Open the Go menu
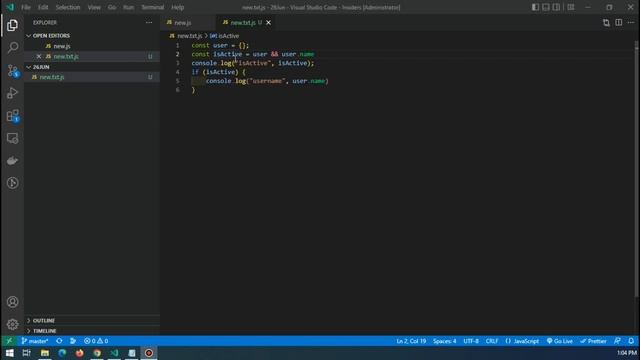This screenshot has height=360, width=640. pyautogui.click(x=112, y=7)
